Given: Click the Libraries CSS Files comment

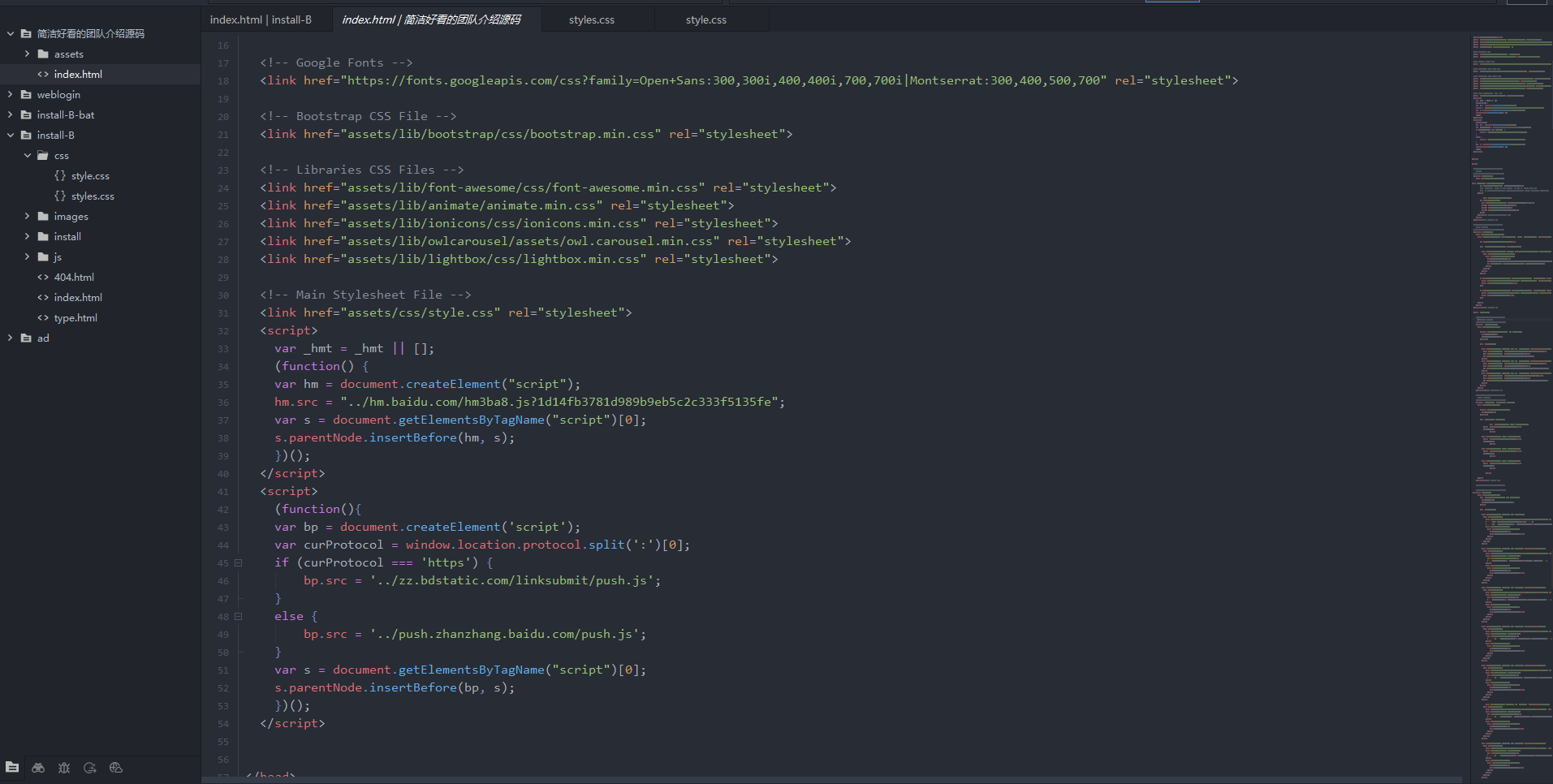Looking at the screenshot, I should coord(362,170).
